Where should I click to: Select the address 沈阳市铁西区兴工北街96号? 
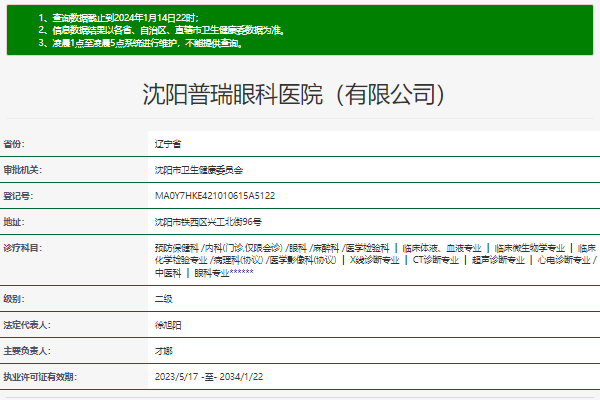click(x=208, y=222)
